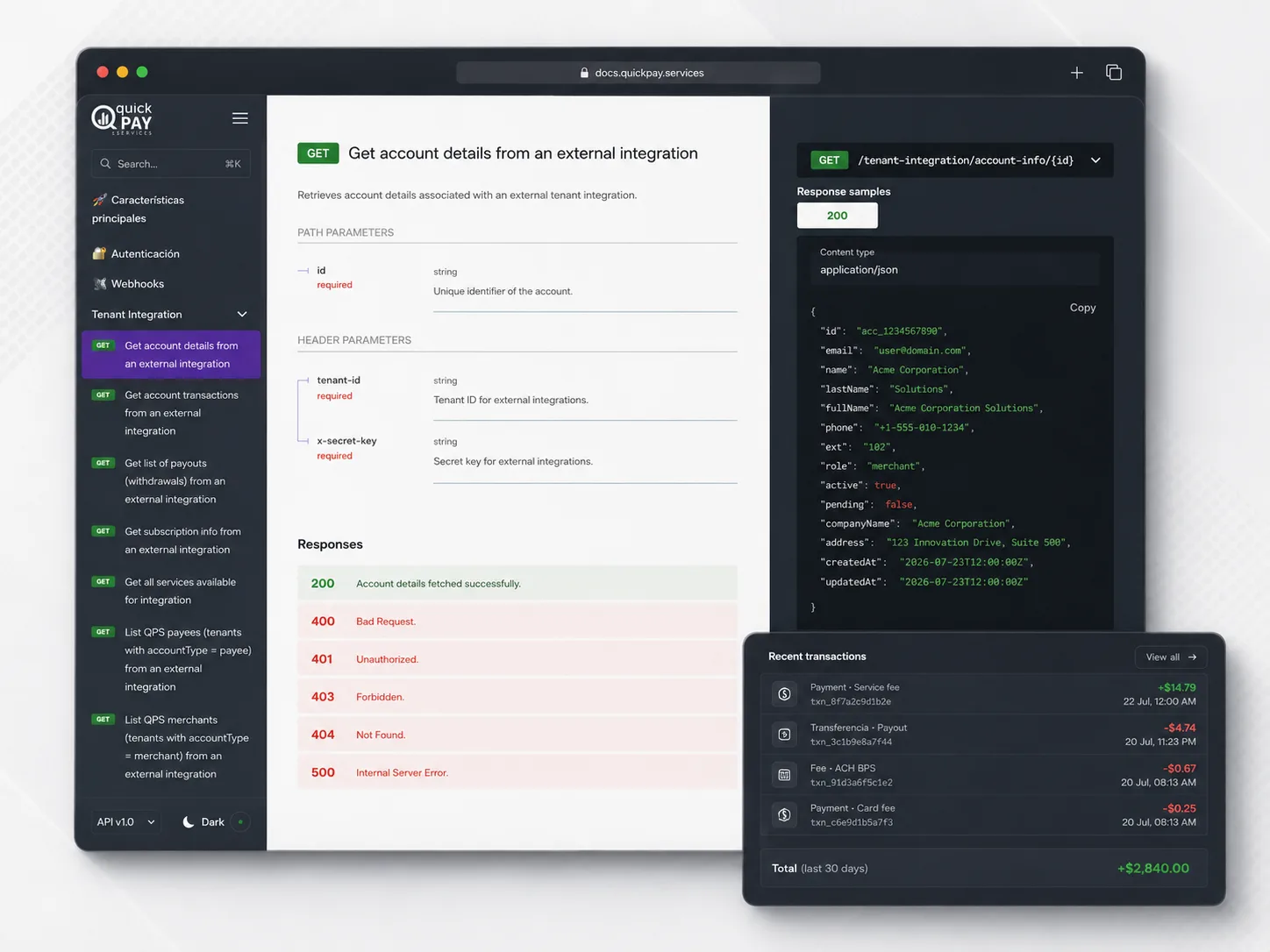Click transaction txn_c6e9d1b5a7f3 row
Viewport: 1270px width, 952px height.
984,815
